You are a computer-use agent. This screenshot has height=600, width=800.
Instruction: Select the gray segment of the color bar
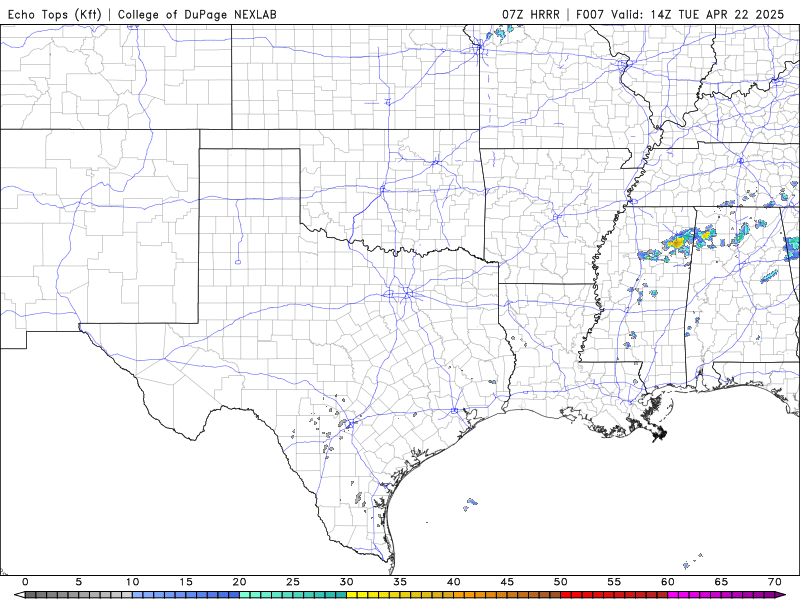tap(79, 595)
